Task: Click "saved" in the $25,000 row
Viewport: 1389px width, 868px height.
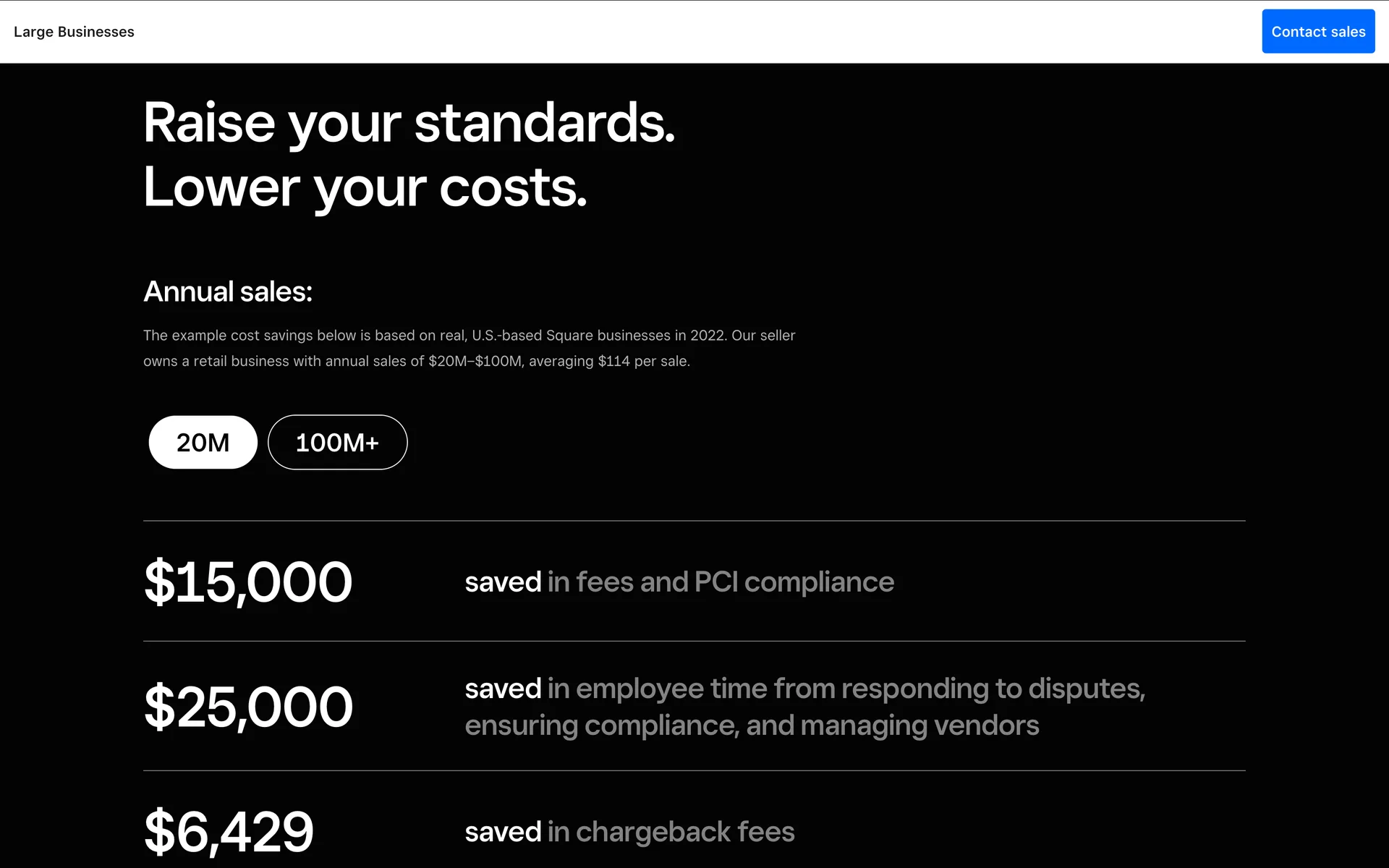Action: pyautogui.click(x=503, y=689)
